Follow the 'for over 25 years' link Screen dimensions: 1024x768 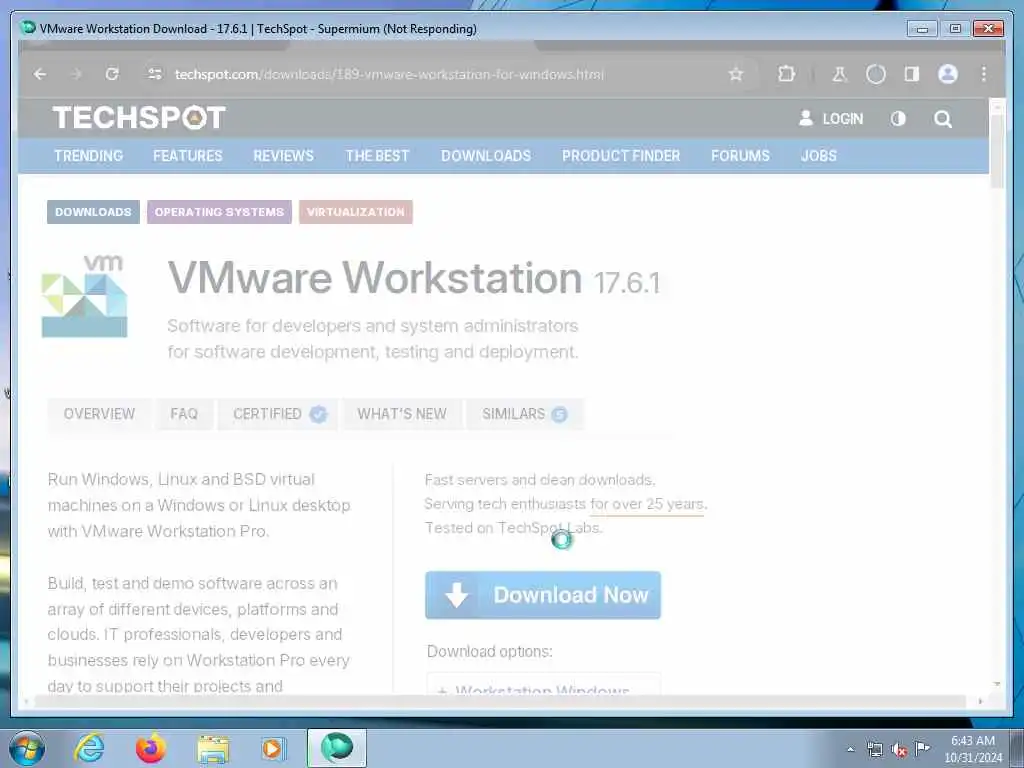pyautogui.click(x=647, y=504)
